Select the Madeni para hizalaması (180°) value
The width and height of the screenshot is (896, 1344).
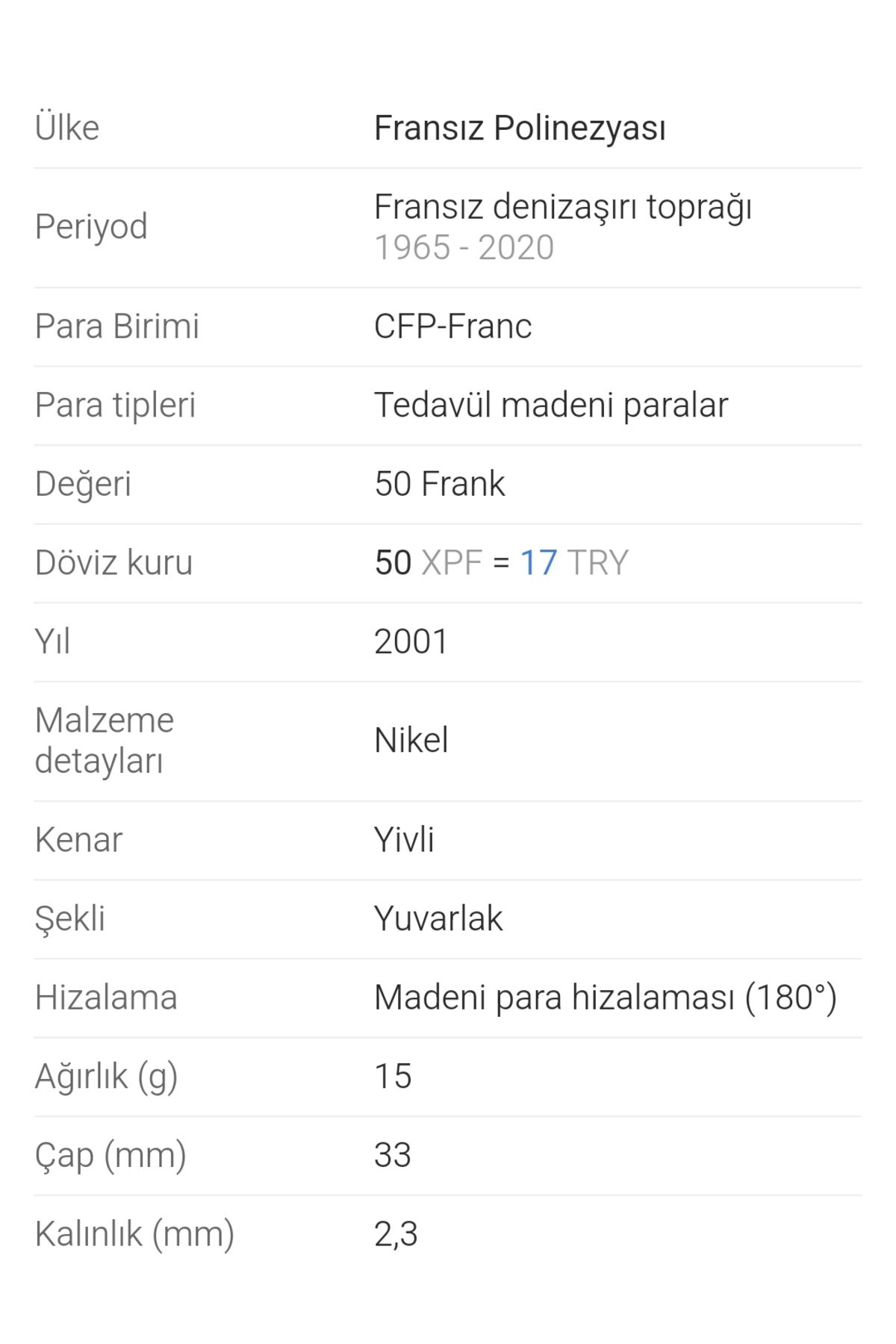coord(606,998)
